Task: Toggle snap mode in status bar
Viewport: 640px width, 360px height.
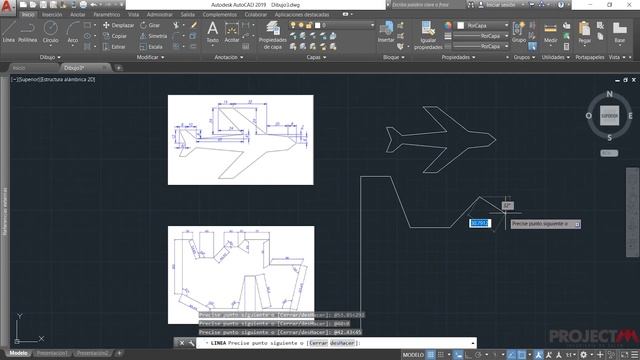Action: pyautogui.click(x=441, y=355)
